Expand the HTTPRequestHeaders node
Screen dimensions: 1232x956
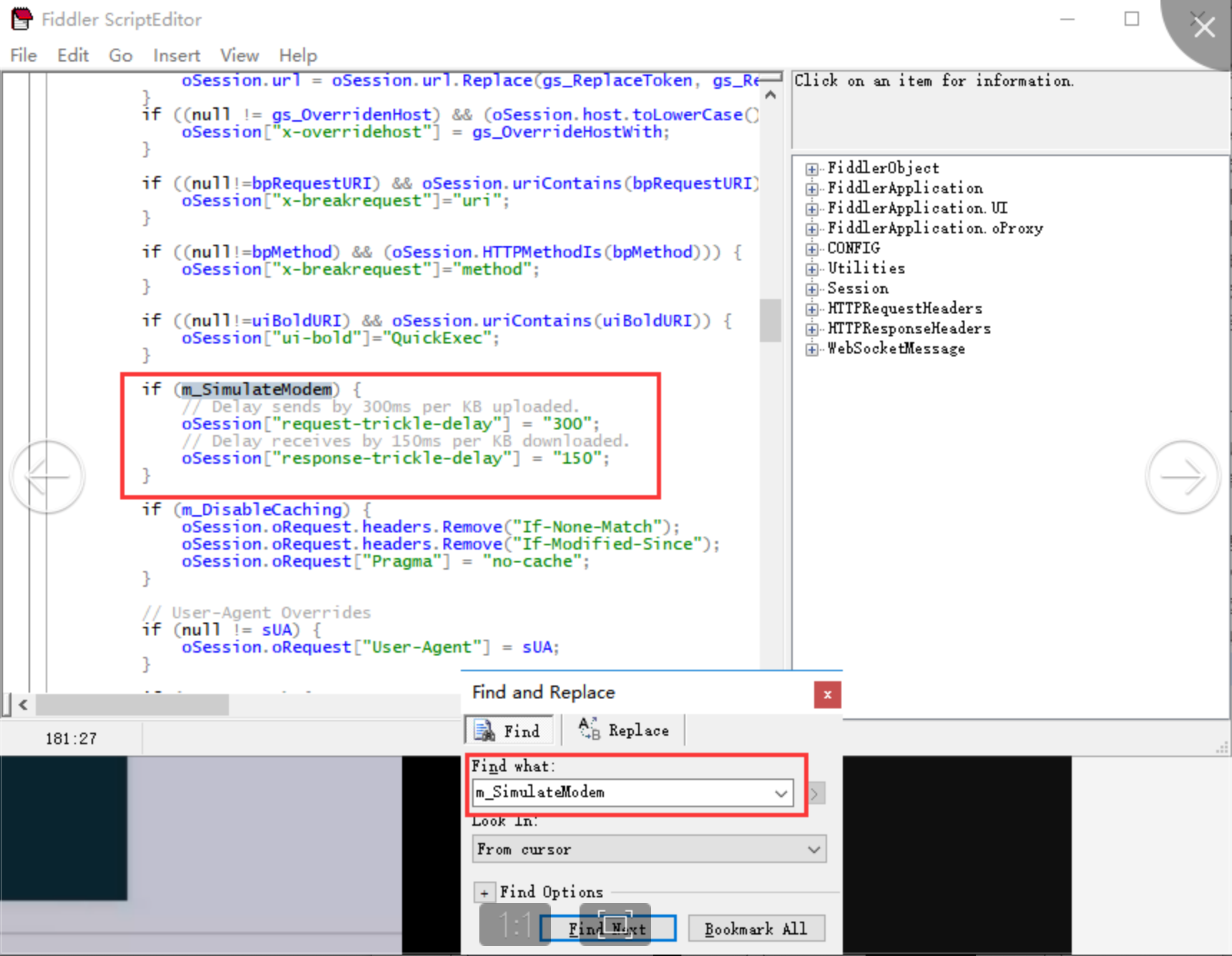point(811,309)
